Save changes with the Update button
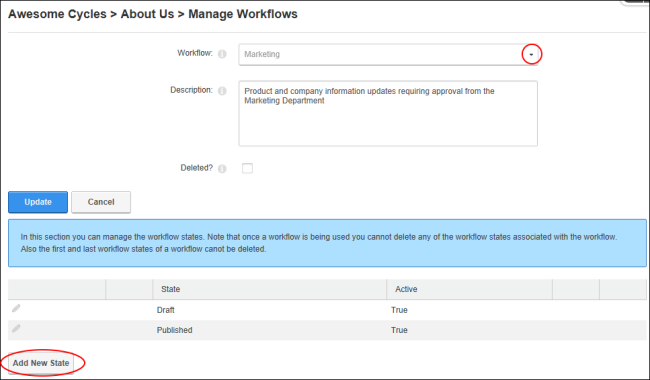This screenshot has height=380, width=650. coord(38,202)
